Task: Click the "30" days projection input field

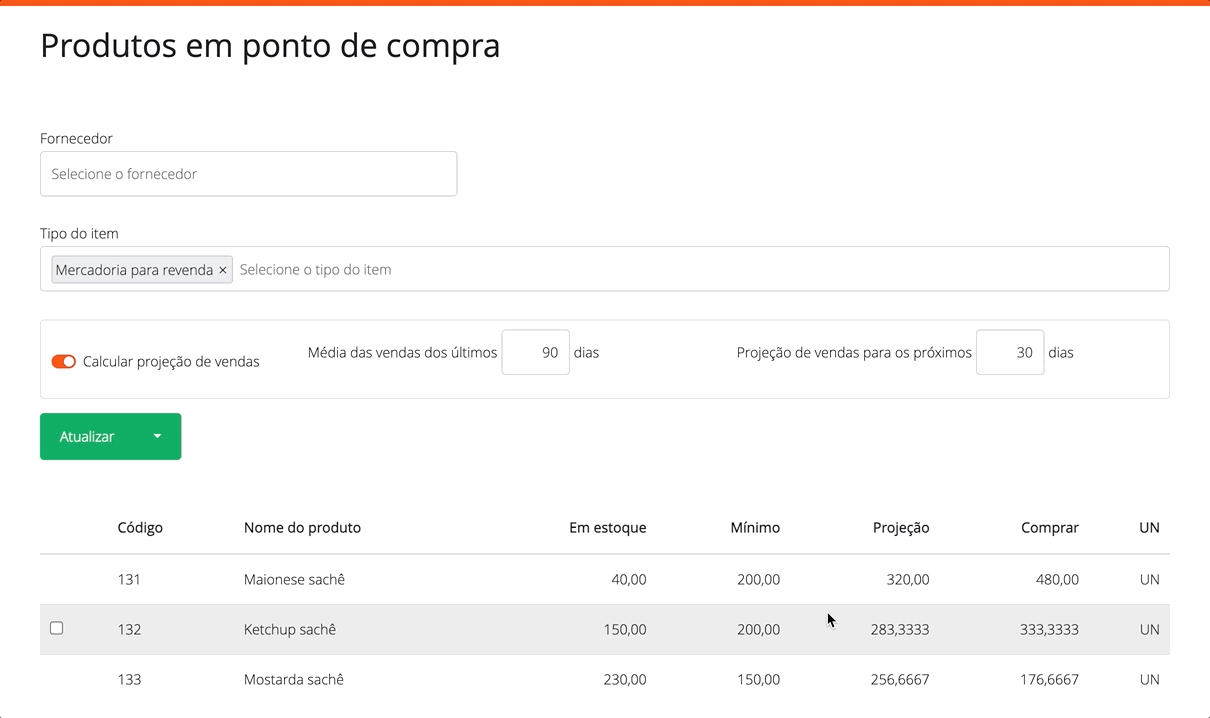Action: point(1009,352)
